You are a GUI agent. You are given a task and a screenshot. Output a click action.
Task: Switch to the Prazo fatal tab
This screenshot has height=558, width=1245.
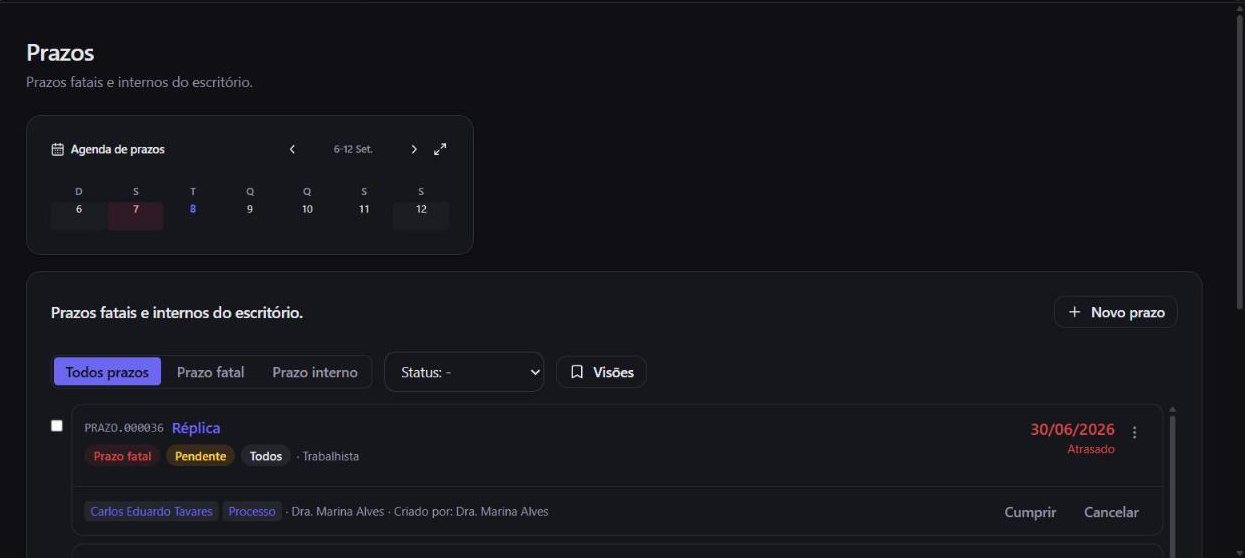click(x=210, y=372)
